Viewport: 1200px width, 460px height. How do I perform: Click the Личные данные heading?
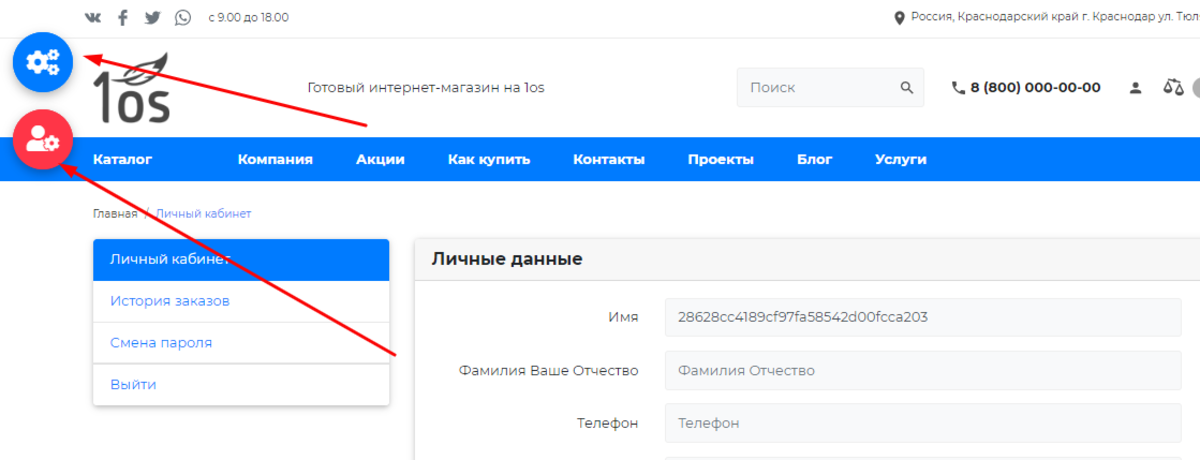pyautogui.click(x=507, y=259)
